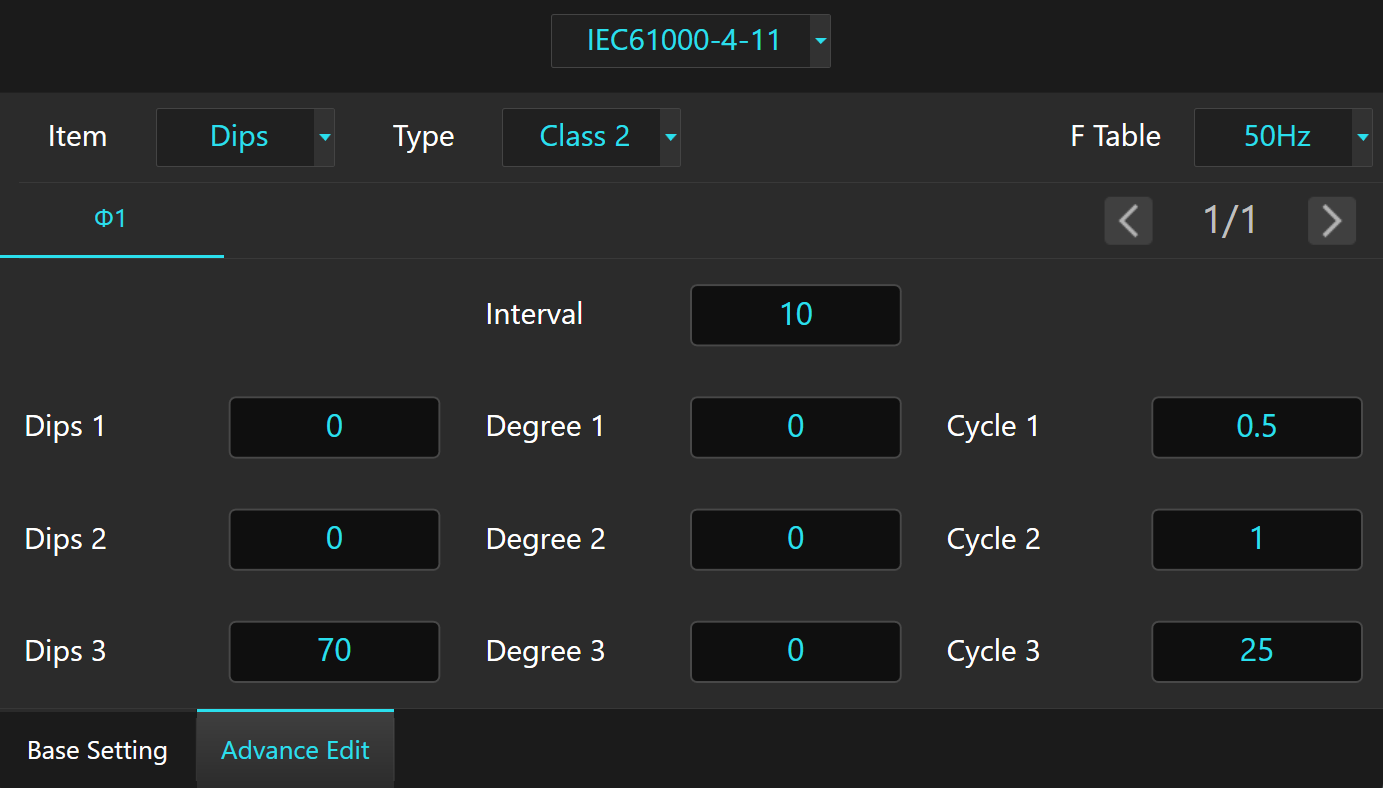
Task: Go to the previous page arrow
Action: 1128,220
